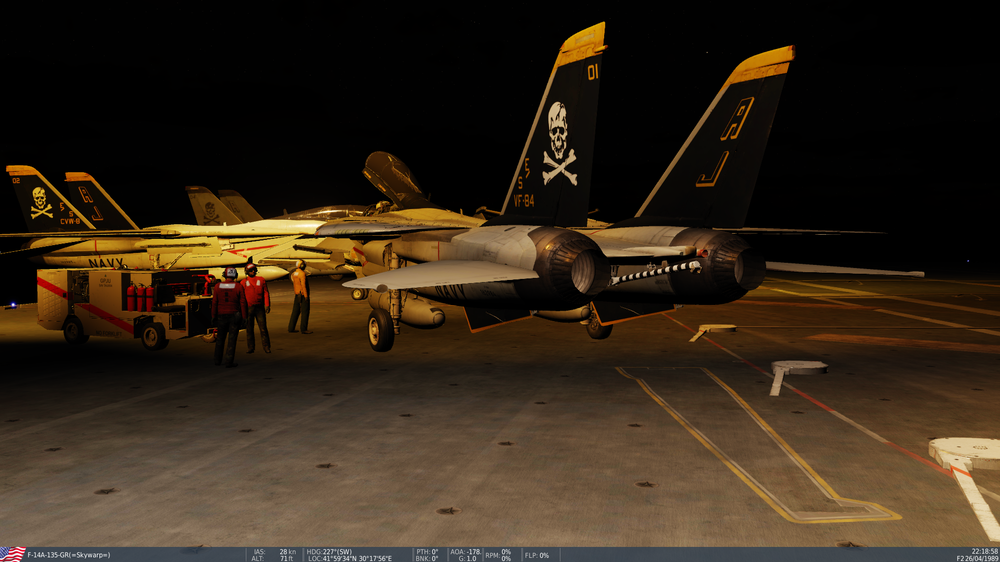Screen dimensions: 1000x562
Task: Click the US flag icon in status bar
Action: coord(13,554)
